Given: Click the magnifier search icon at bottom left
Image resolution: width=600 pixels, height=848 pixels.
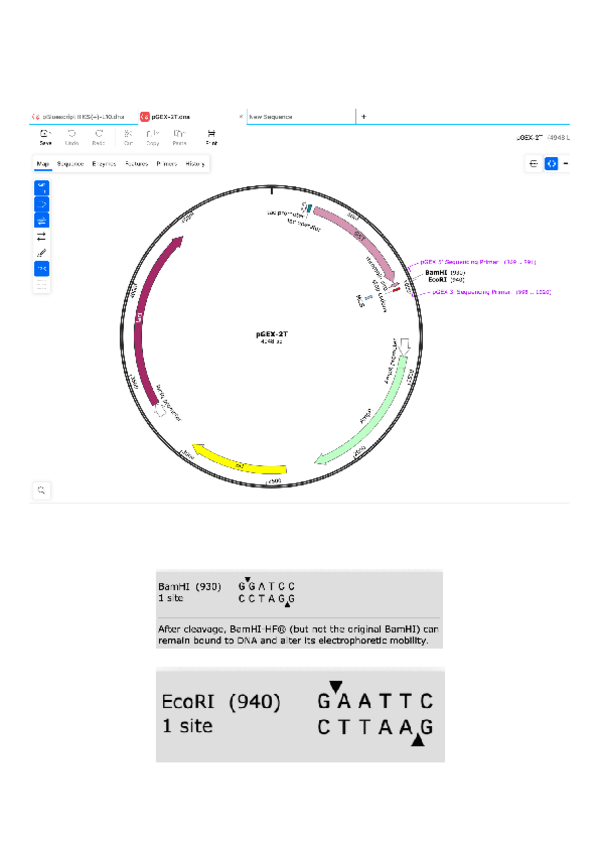Looking at the screenshot, I should [41, 491].
